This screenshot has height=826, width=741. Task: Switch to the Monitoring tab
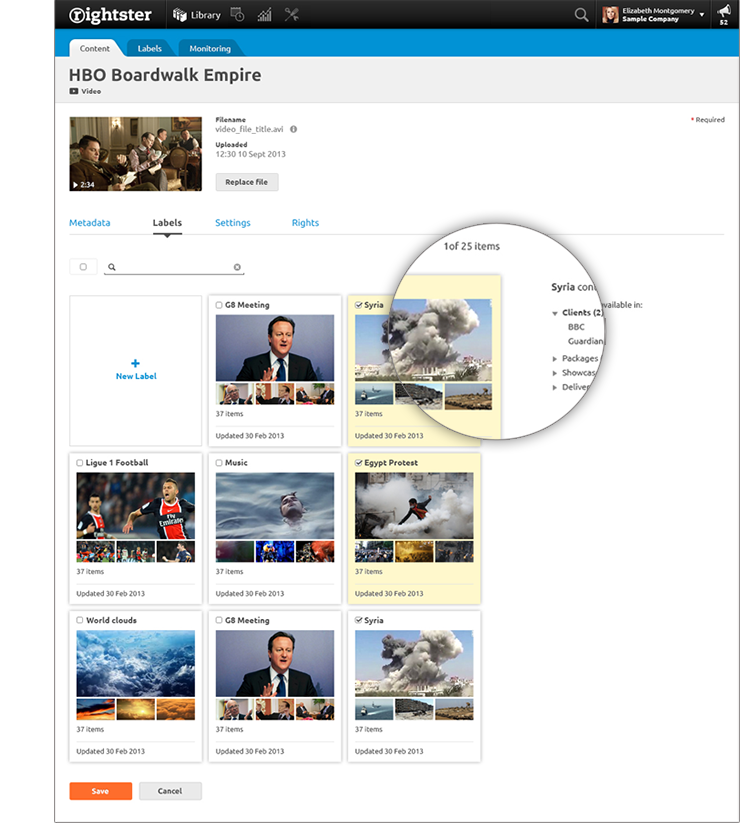pos(210,48)
